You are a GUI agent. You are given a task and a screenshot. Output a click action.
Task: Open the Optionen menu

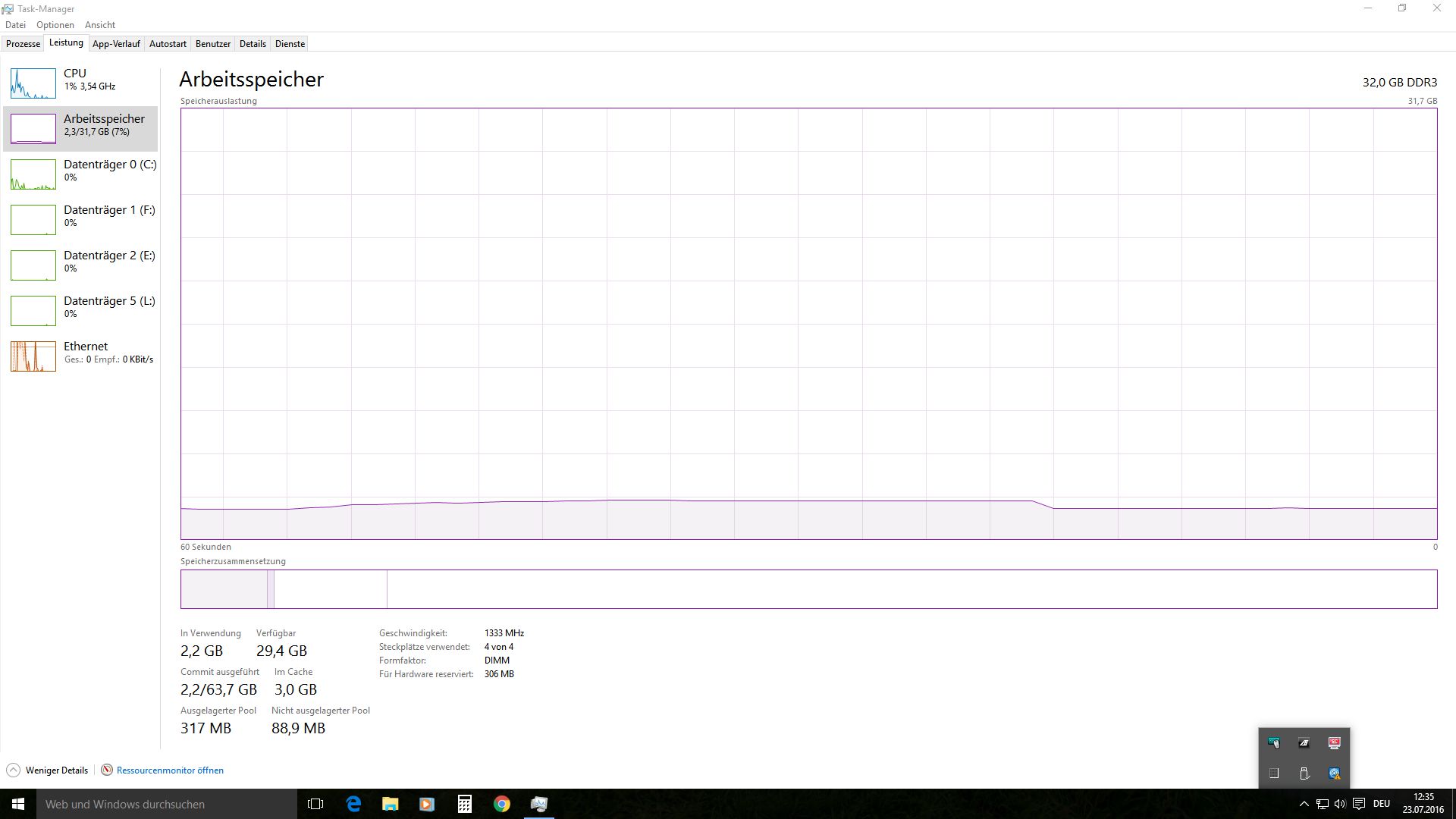[x=55, y=25]
